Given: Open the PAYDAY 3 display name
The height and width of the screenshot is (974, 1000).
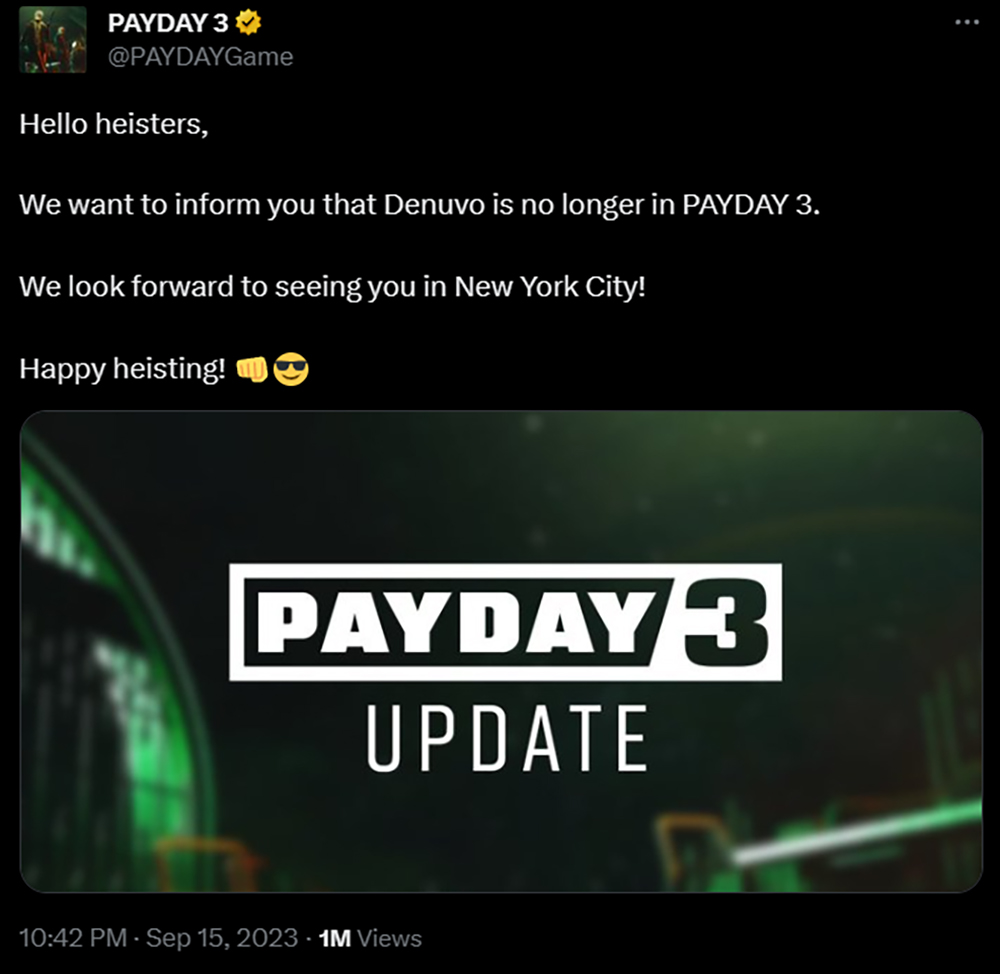Looking at the screenshot, I should click(168, 23).
